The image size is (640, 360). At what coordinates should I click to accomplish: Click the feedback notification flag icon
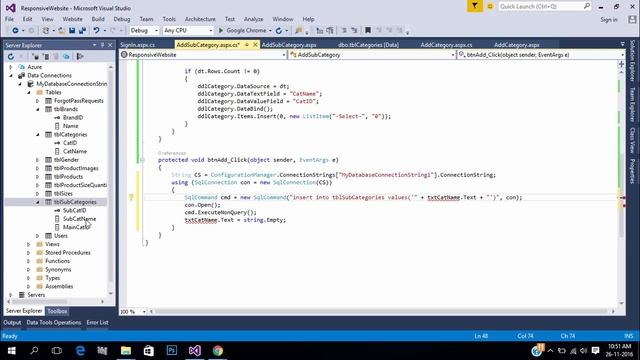[475, 6]
